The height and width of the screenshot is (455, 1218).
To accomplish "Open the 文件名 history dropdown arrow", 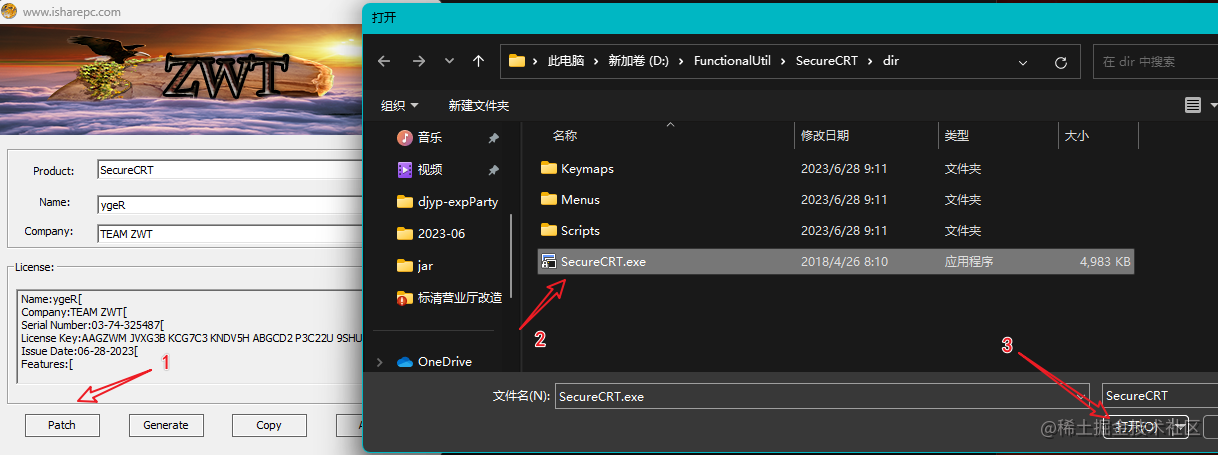I will click(1080, 396).
